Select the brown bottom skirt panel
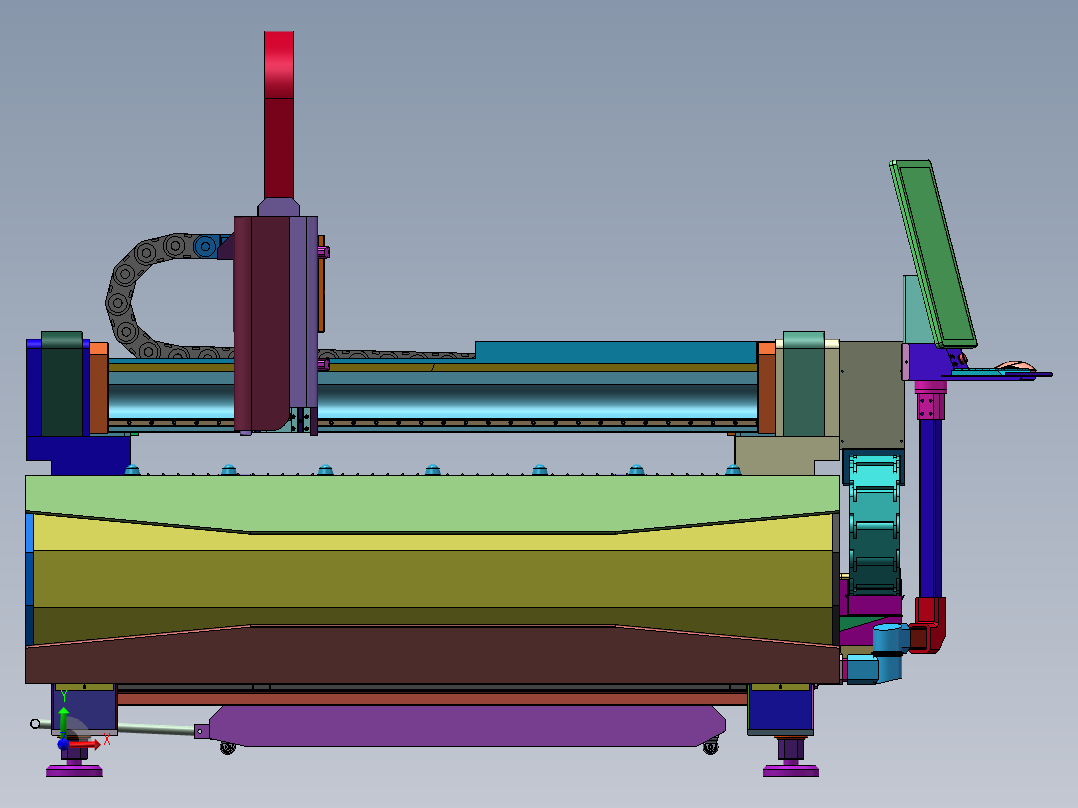Screen dimensions: 1078x808 432,657
